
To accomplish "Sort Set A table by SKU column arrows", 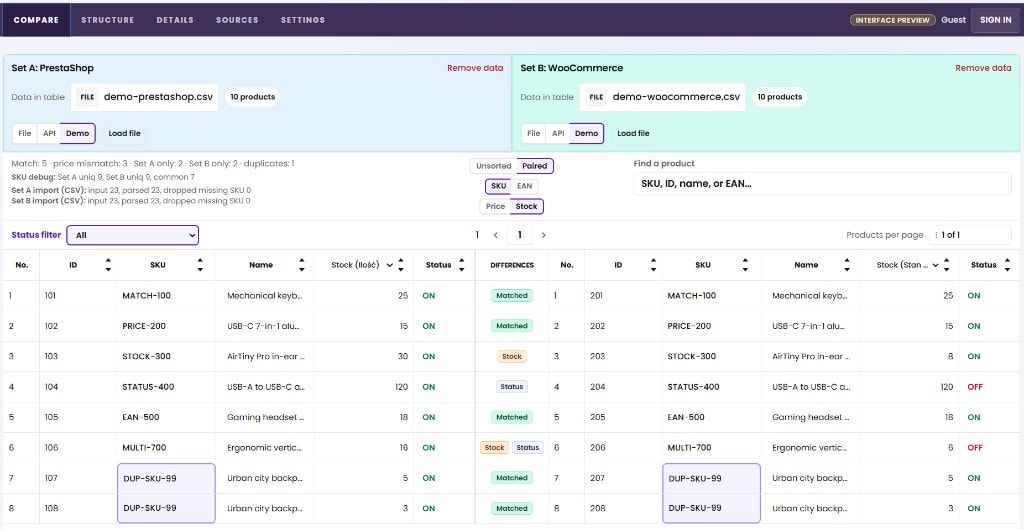I will pos(200,264).
